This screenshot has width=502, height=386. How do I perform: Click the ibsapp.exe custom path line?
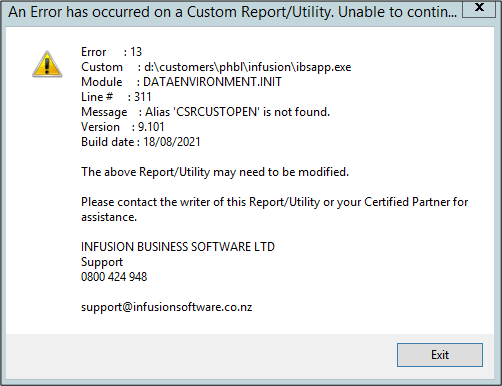216,67
